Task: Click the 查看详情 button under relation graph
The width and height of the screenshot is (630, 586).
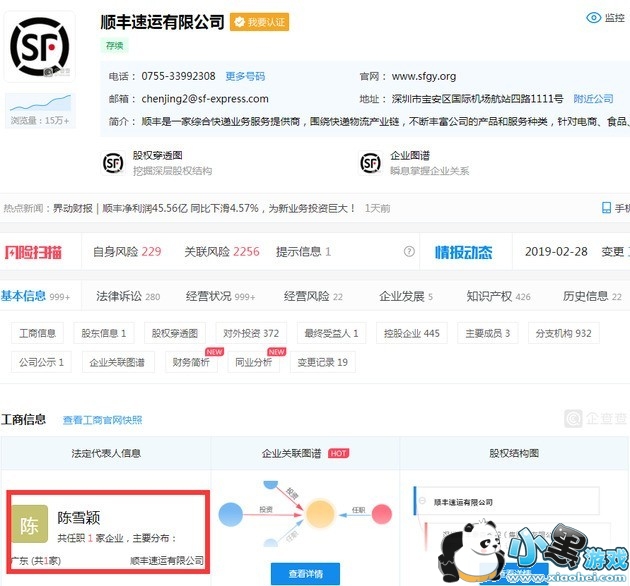Action: [x=305, y=574]
